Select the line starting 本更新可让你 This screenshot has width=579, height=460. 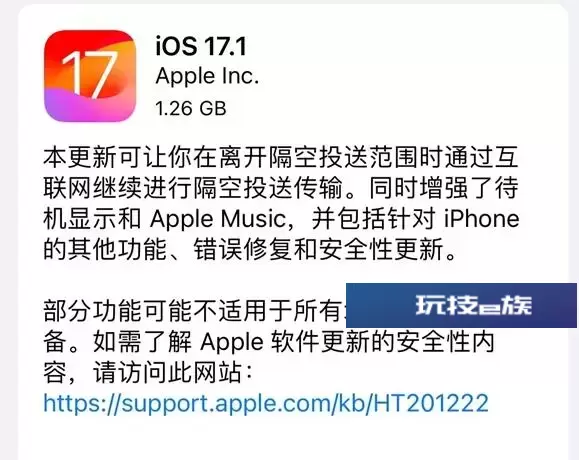pos(281,157)
